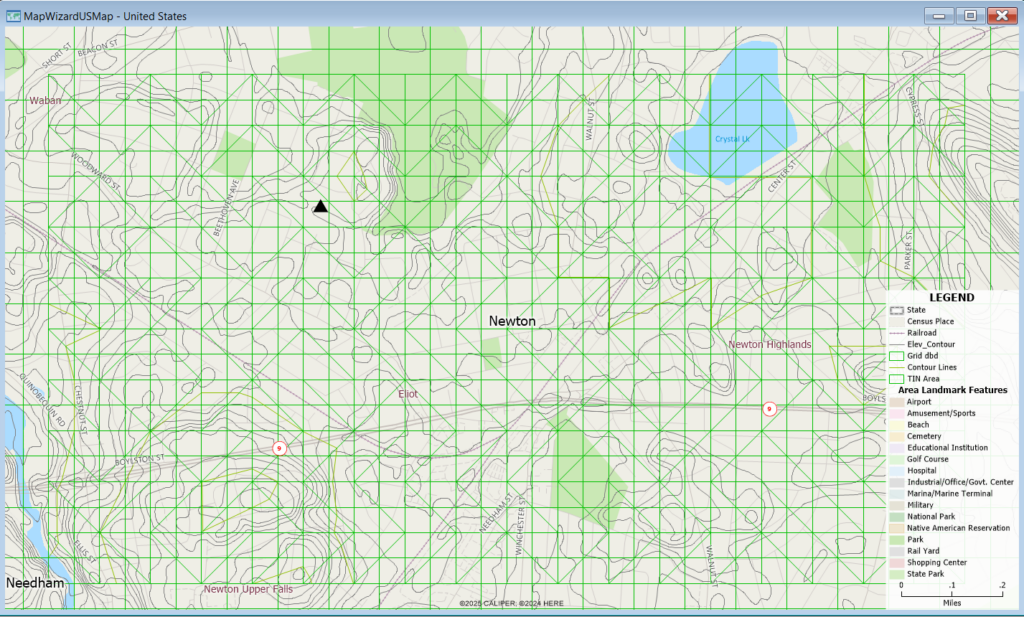Click the Needham label at bottom left

click(34, 582)
